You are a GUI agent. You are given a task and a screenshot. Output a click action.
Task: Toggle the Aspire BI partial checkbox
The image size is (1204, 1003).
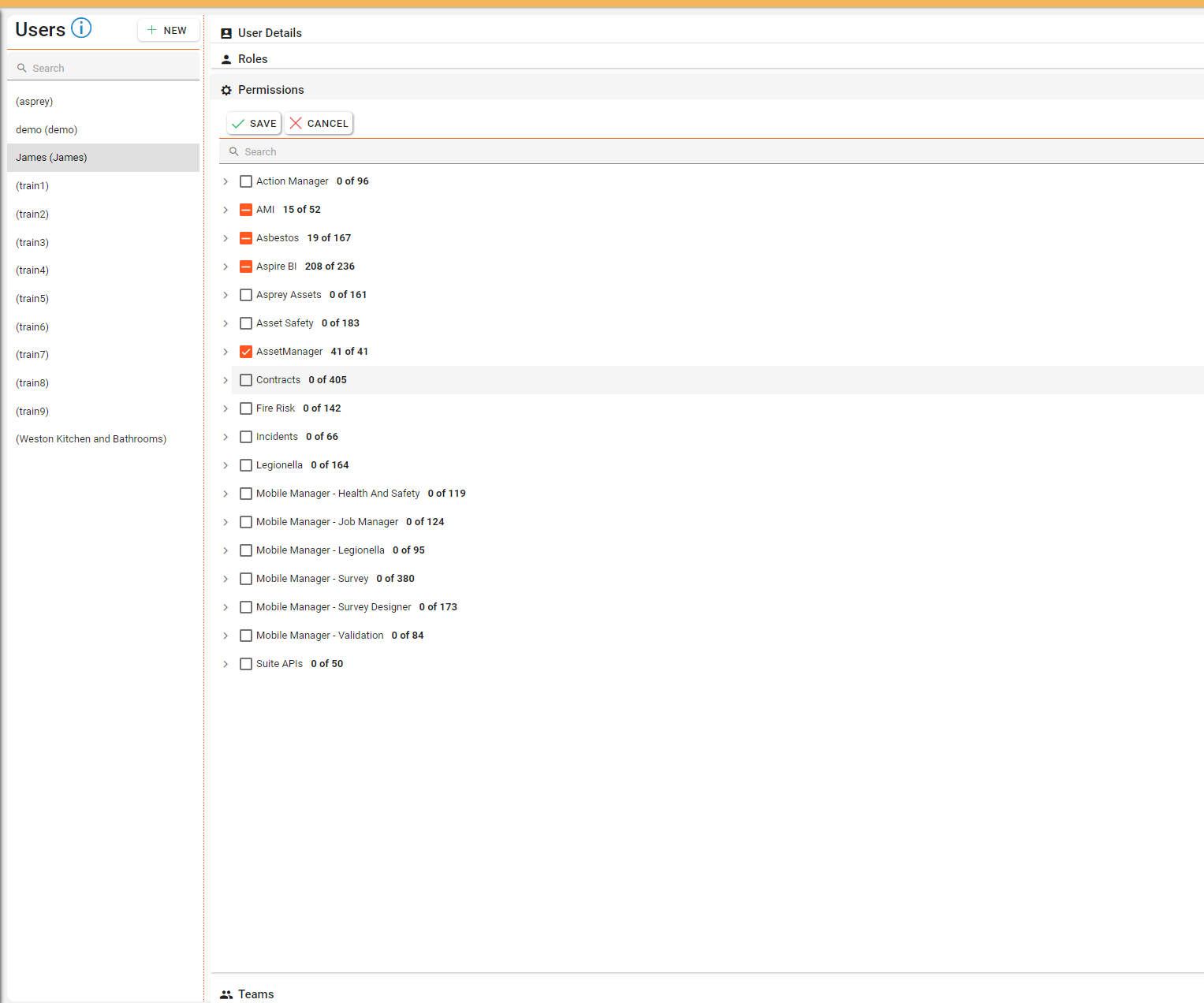coord(246,267)
